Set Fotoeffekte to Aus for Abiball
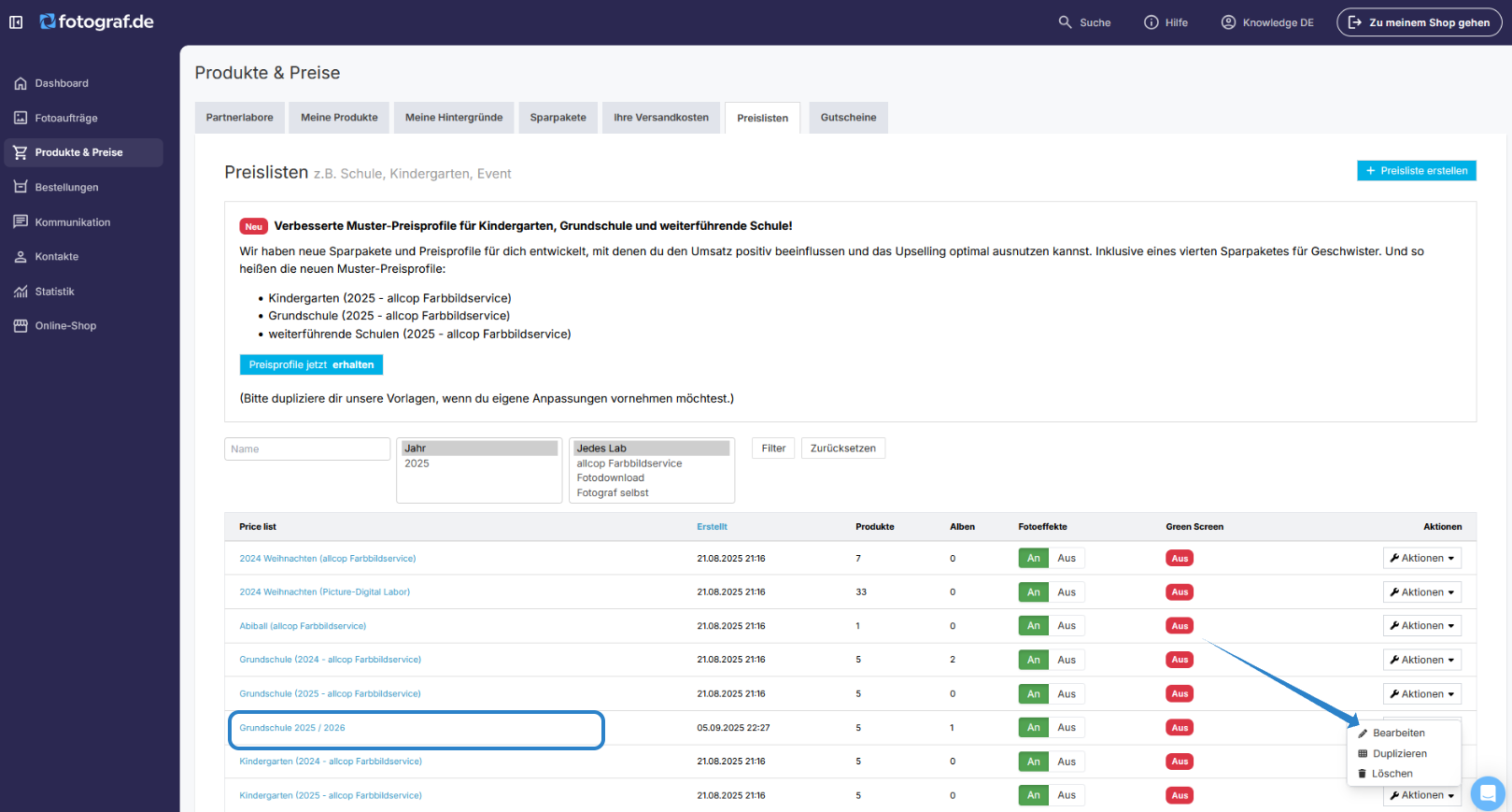This screenshot has height=812, width=1512. (1067, 626)
